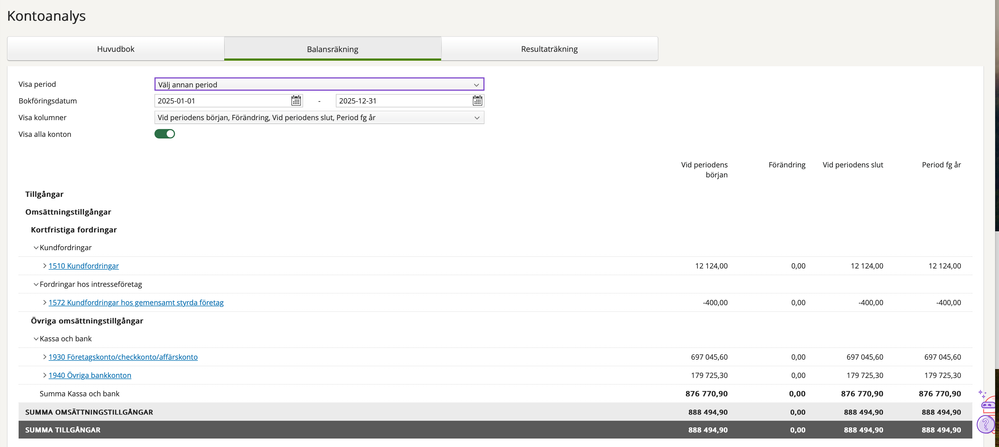Open the 1572 Kundfordringar hos gemensamt styrda företag link
This screenshot has width=999, height=447.
[x=135, y=303]
